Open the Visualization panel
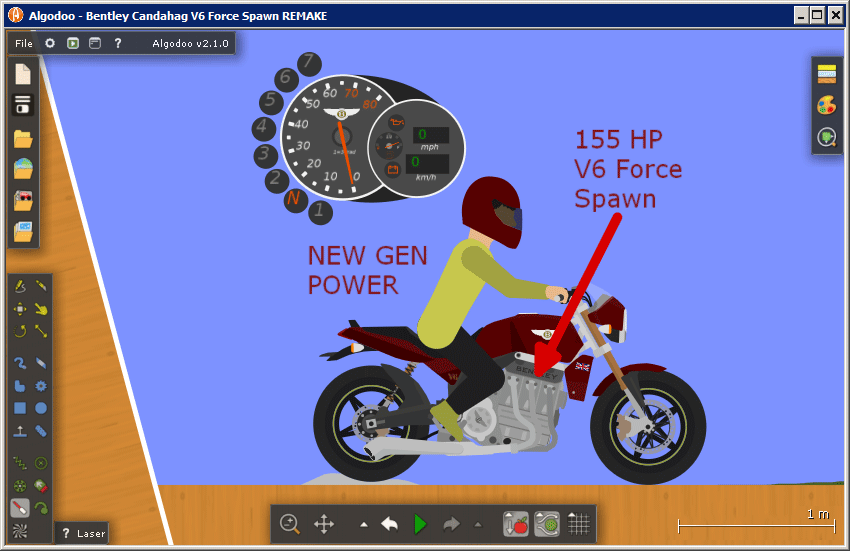This screenshot has width=850, height=551. pos(827,137)
